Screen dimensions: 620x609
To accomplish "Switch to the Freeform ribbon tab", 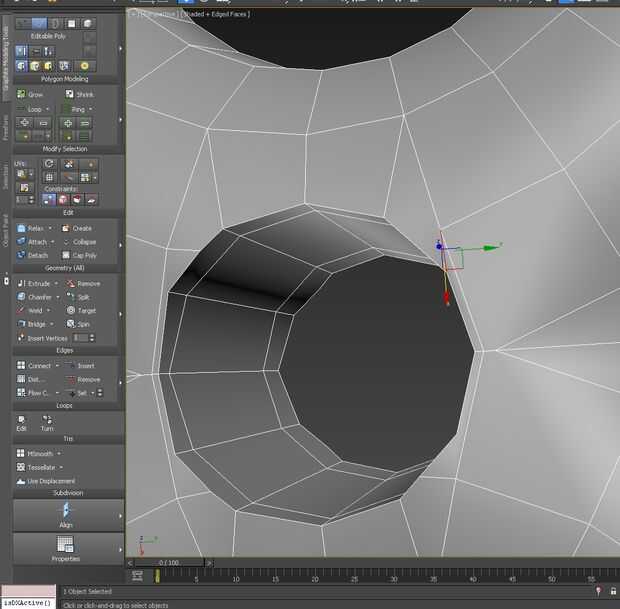I will coord(5,126).
